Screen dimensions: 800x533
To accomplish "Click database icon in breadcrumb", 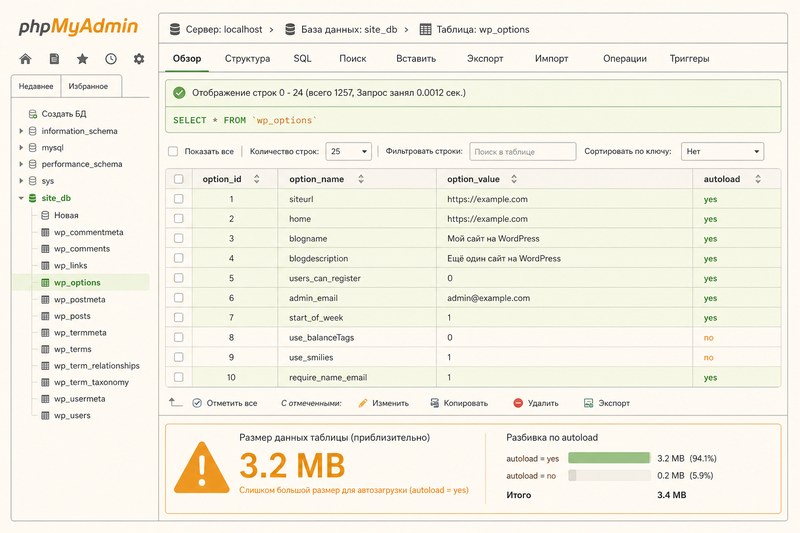I will [x=290, y=30].
